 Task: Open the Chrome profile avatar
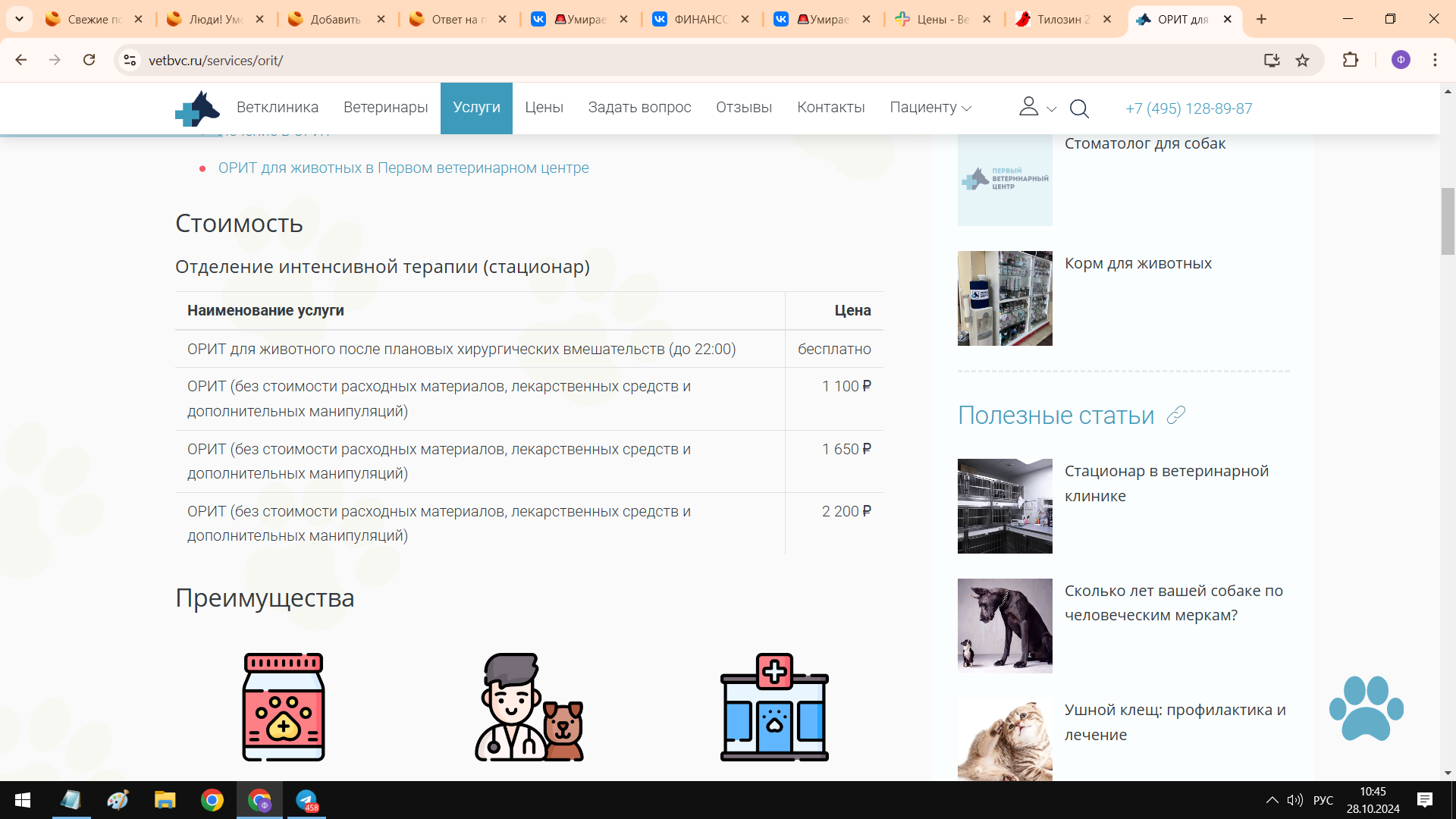(x=1401, y=60)
